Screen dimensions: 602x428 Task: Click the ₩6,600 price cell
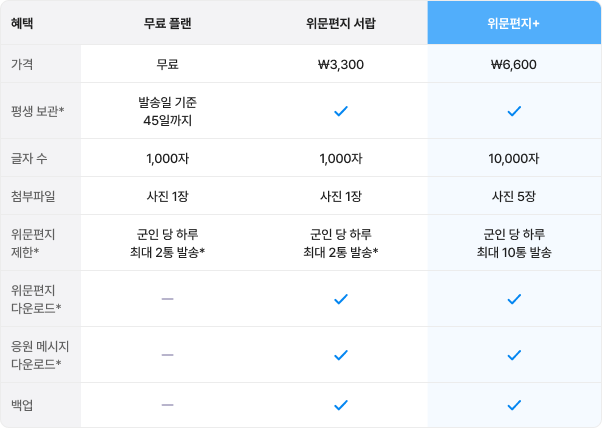(x=514, y=64)
